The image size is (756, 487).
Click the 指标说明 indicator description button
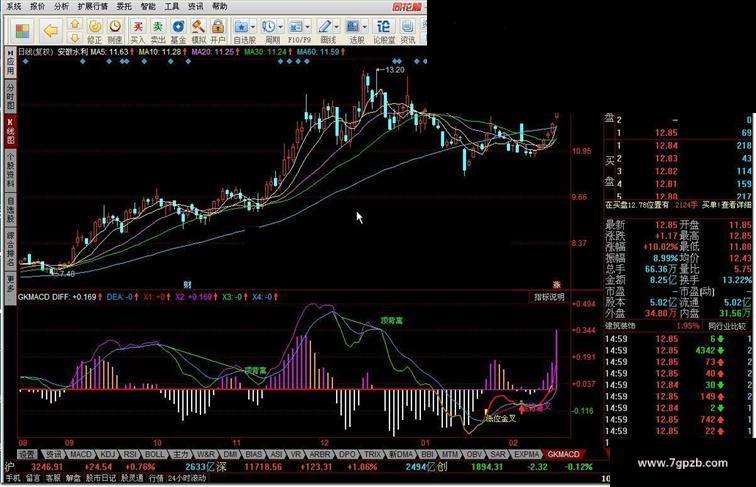coord(549,297)
